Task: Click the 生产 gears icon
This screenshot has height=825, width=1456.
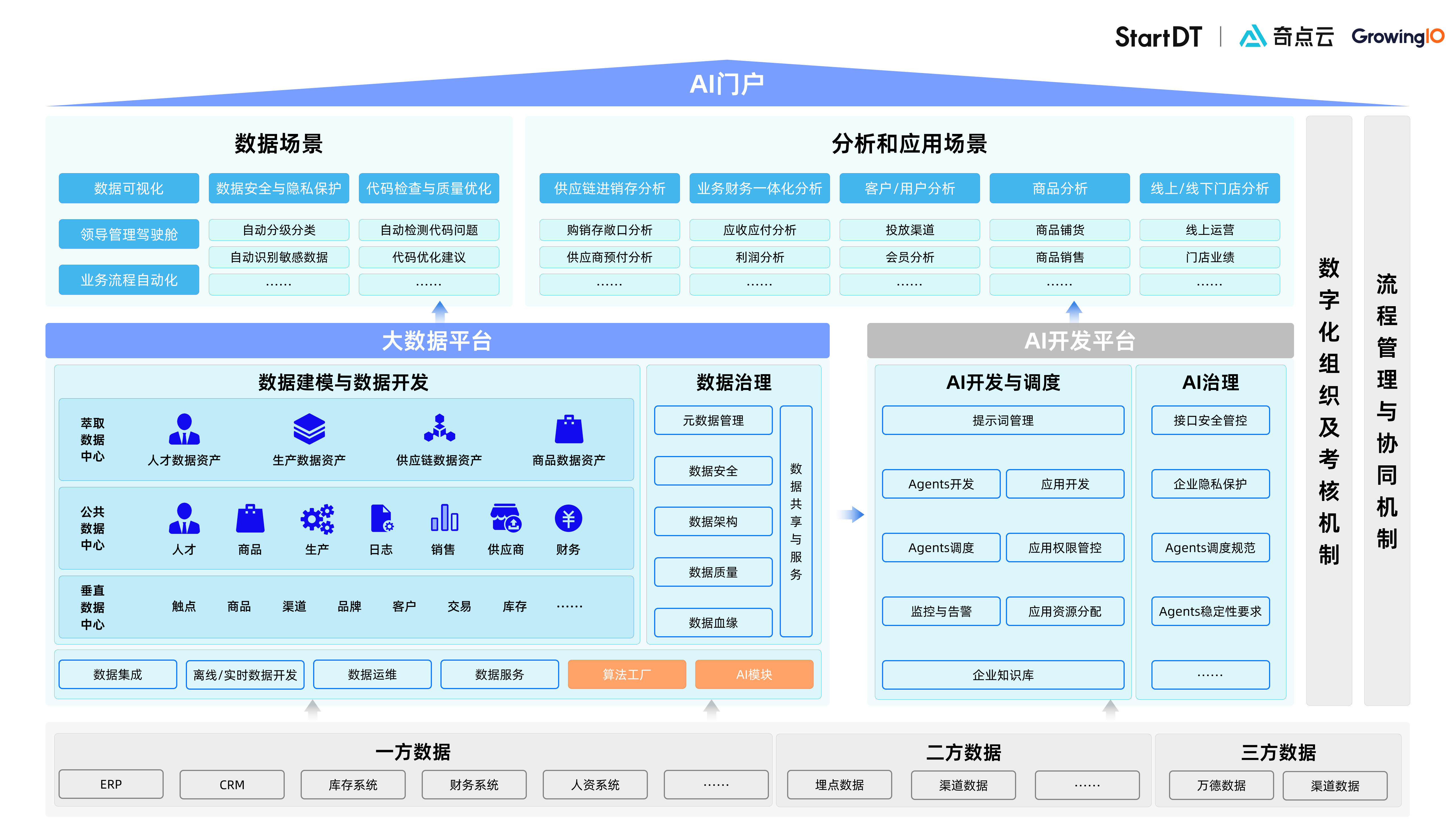Action: [x=317, y=519]
